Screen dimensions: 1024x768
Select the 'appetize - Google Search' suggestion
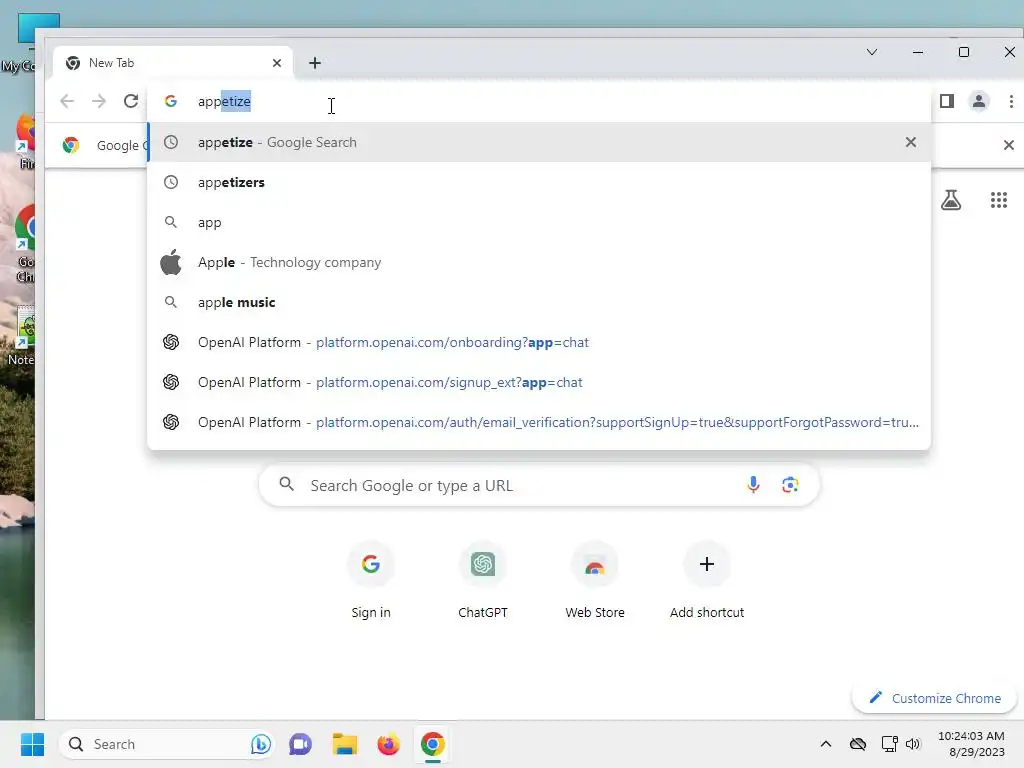(x=539, y=142)
